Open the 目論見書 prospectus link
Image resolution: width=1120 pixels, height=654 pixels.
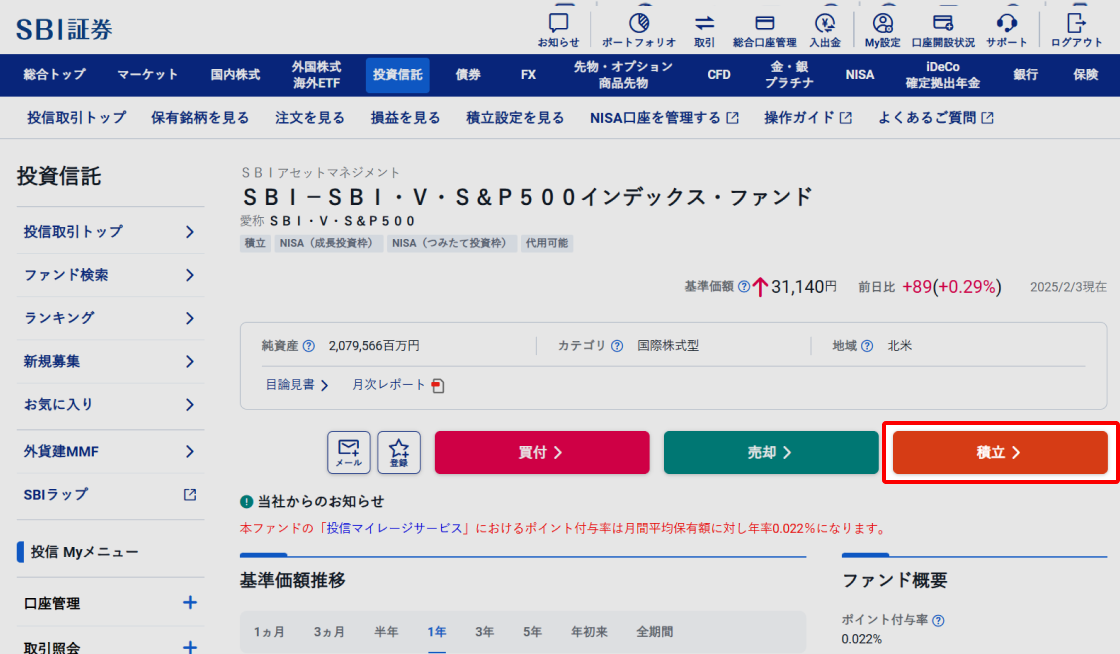pos(296,385)
